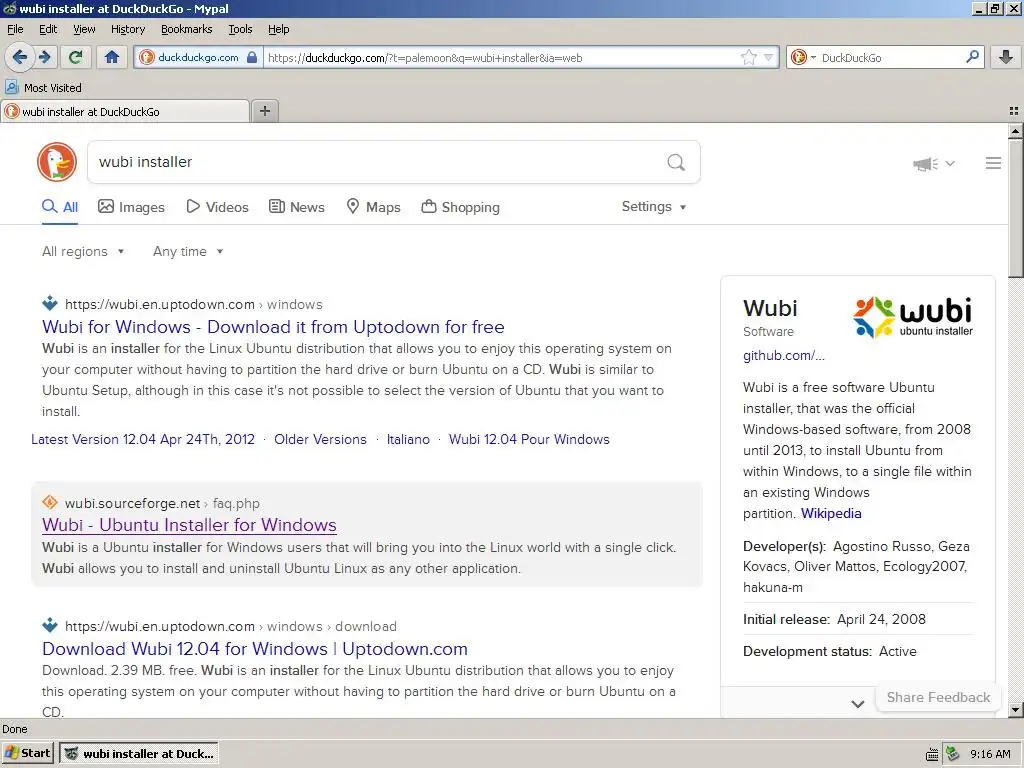The height and width of the screenshot is (768, 1024).
Task: Click duckduckgo.com site identity label
Action: pyautogui.click(x=198, y=57)
